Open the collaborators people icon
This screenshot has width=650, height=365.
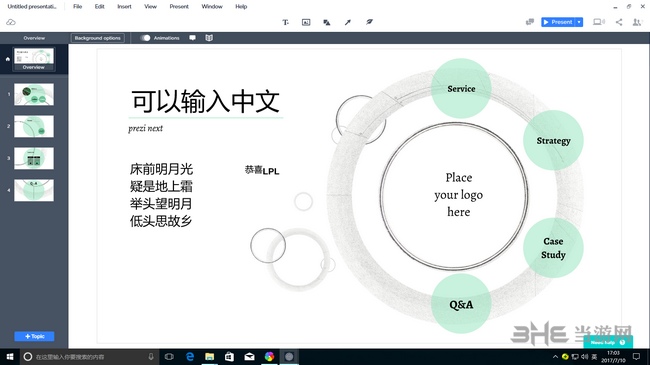point(637,22)
